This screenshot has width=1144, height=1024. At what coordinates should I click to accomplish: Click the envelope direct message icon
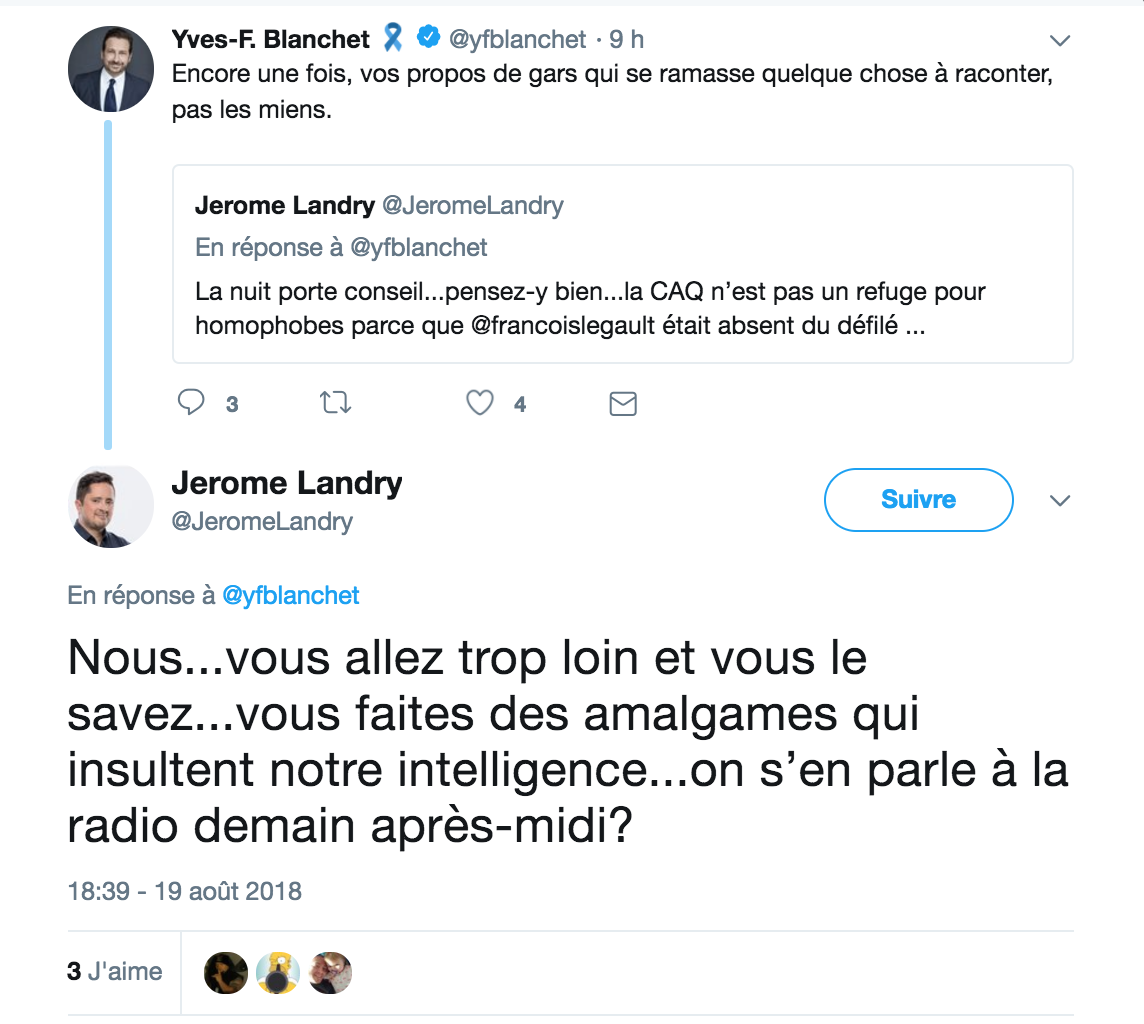(x=623, y=403)
